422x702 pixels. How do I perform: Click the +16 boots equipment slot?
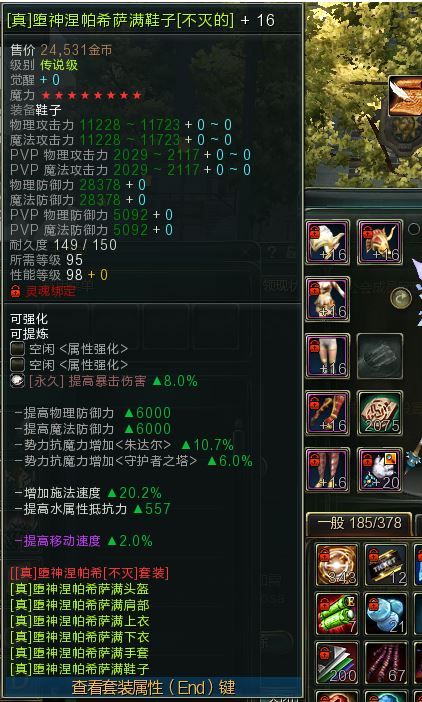click(x=328, y=470)
